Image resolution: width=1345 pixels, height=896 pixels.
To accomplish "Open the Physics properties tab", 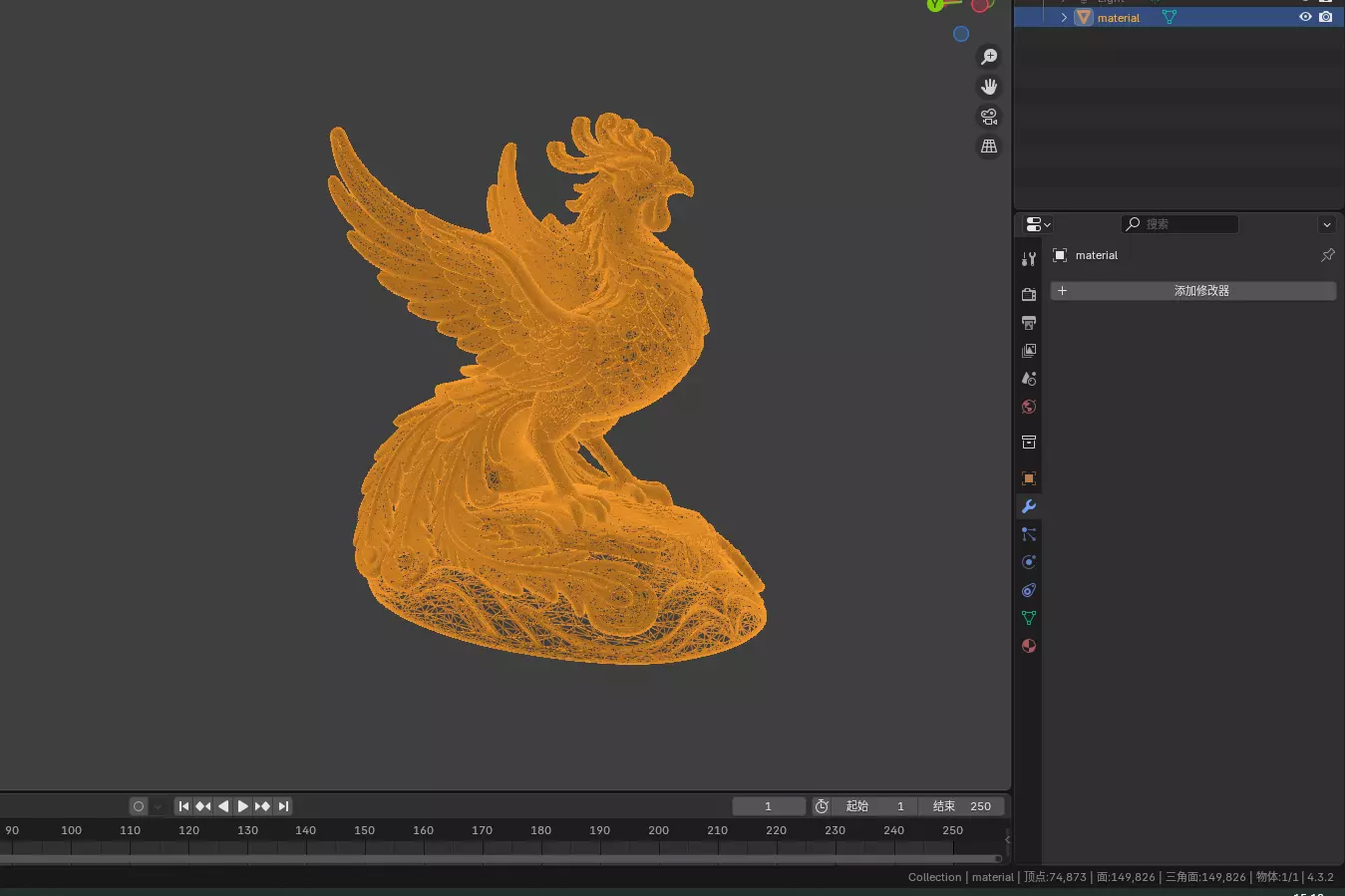I will coord(1029,562).
